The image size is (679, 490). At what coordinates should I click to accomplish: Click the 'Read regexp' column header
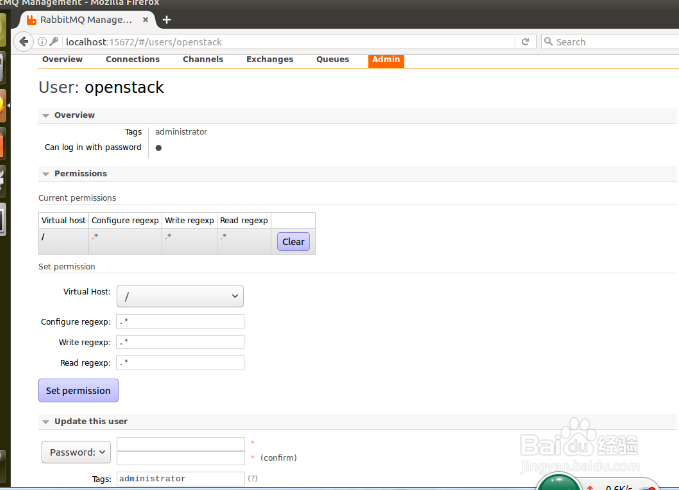tap(244, 220)
